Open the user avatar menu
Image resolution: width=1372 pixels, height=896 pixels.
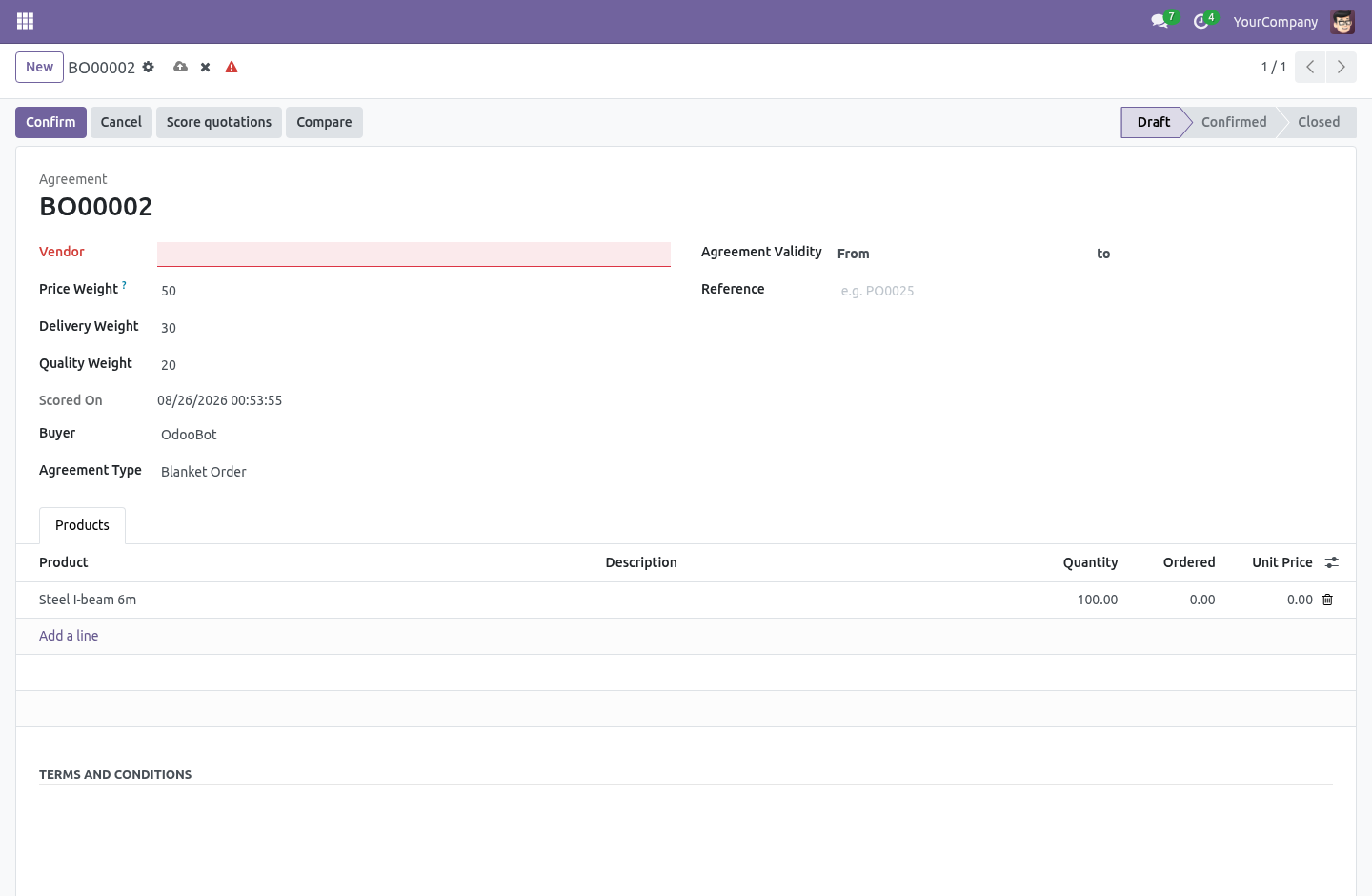pyautogui.click(x=1342, y=21)
